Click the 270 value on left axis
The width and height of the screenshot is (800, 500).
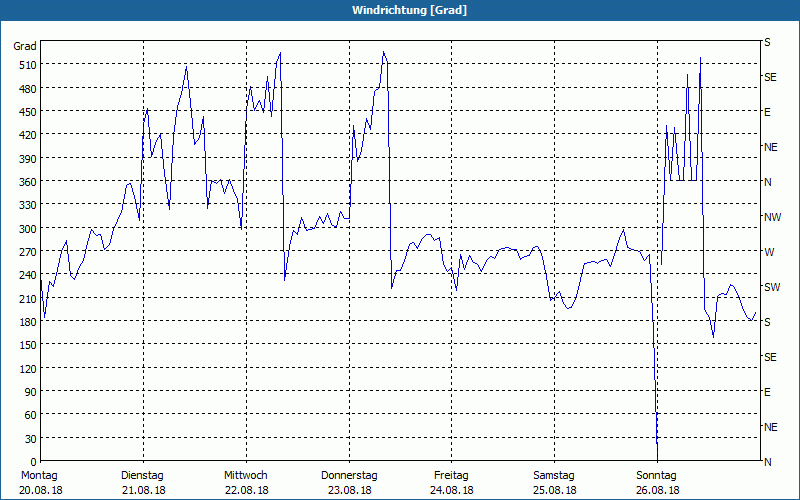pyautogui.click(x=28, y=252)
